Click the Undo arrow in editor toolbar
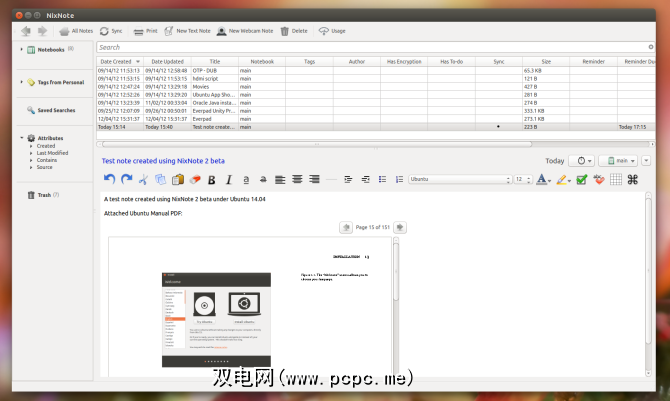 tap(110, 179)
